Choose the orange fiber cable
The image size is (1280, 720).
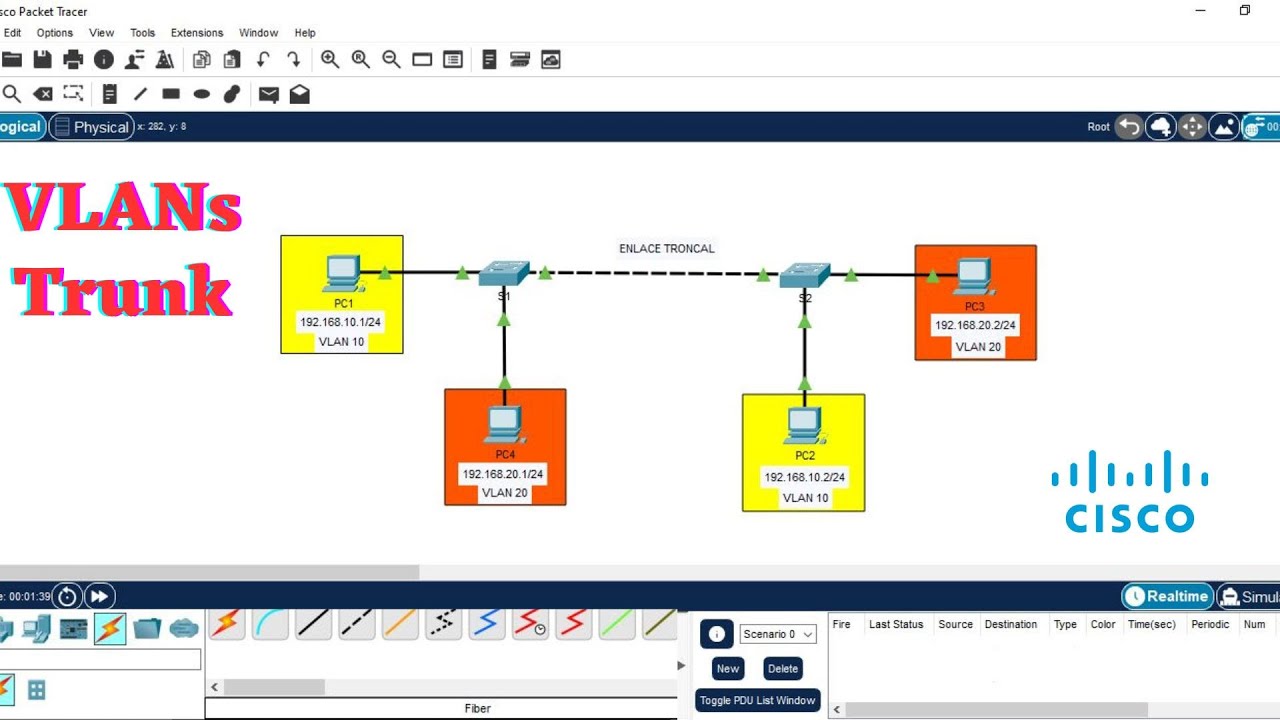pos(400,624)
